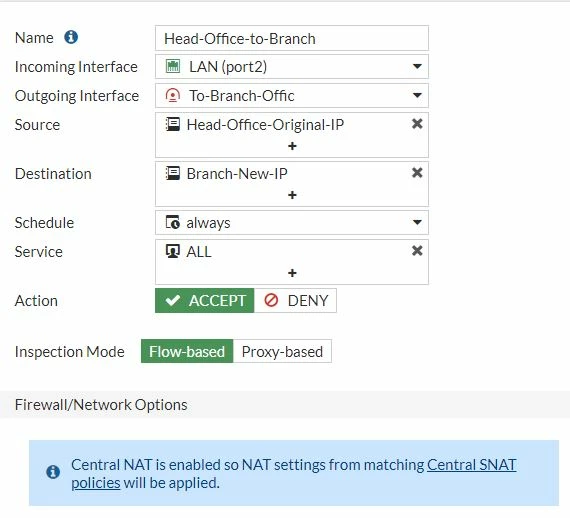Remove the ALL service entry
This screenshot has width=570, height=518.
[417, 250]
